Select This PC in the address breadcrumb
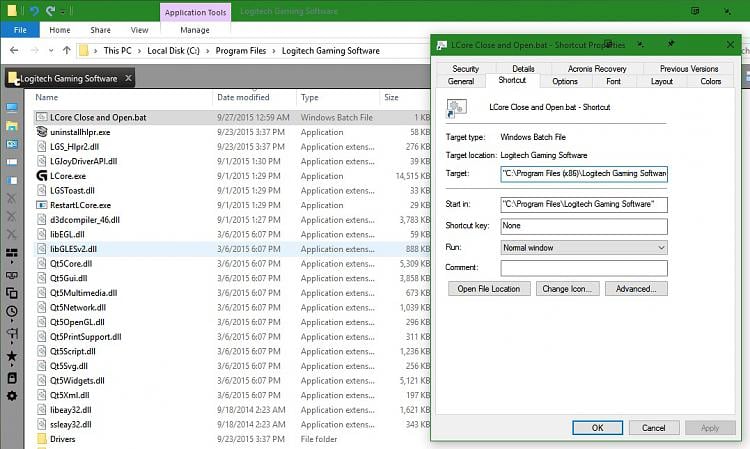750x449 pixels. pos(117,51)
